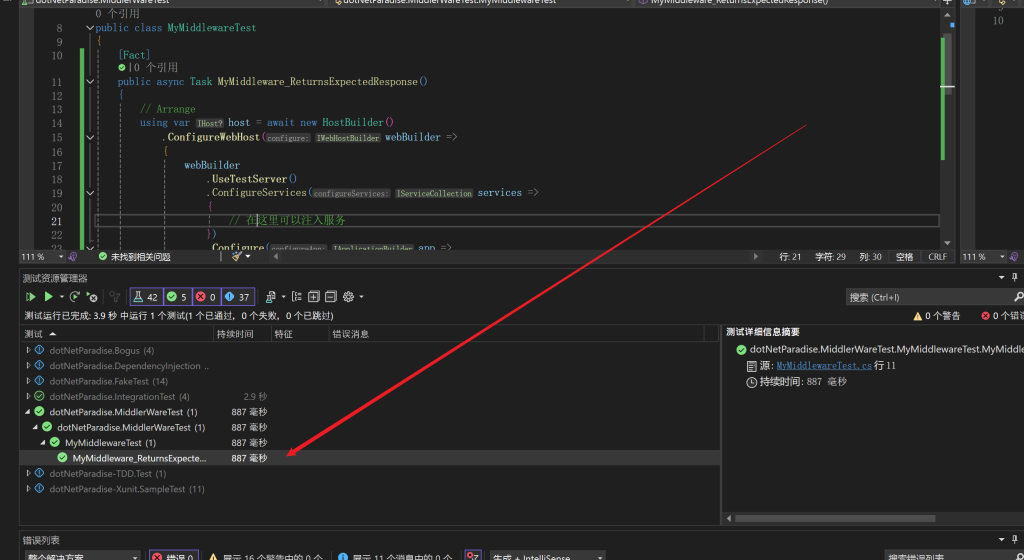Click the 错误消息 column header
Image resolution: width=1024 pixels, height=560 pixels.
pos(351,334)
